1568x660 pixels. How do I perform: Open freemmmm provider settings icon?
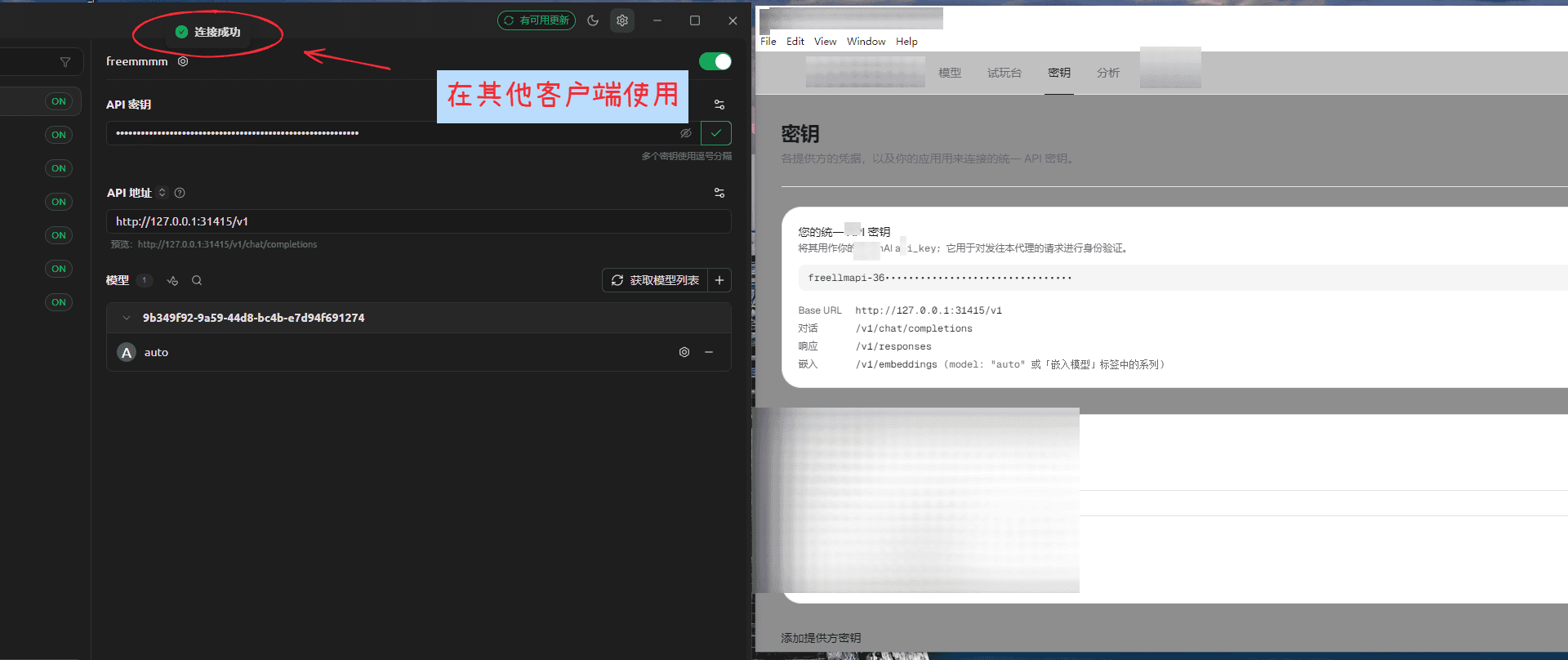[183, 61]
